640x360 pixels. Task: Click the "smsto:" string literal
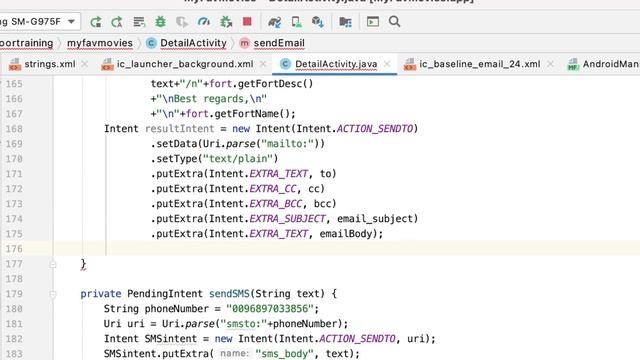click(244, 324)
